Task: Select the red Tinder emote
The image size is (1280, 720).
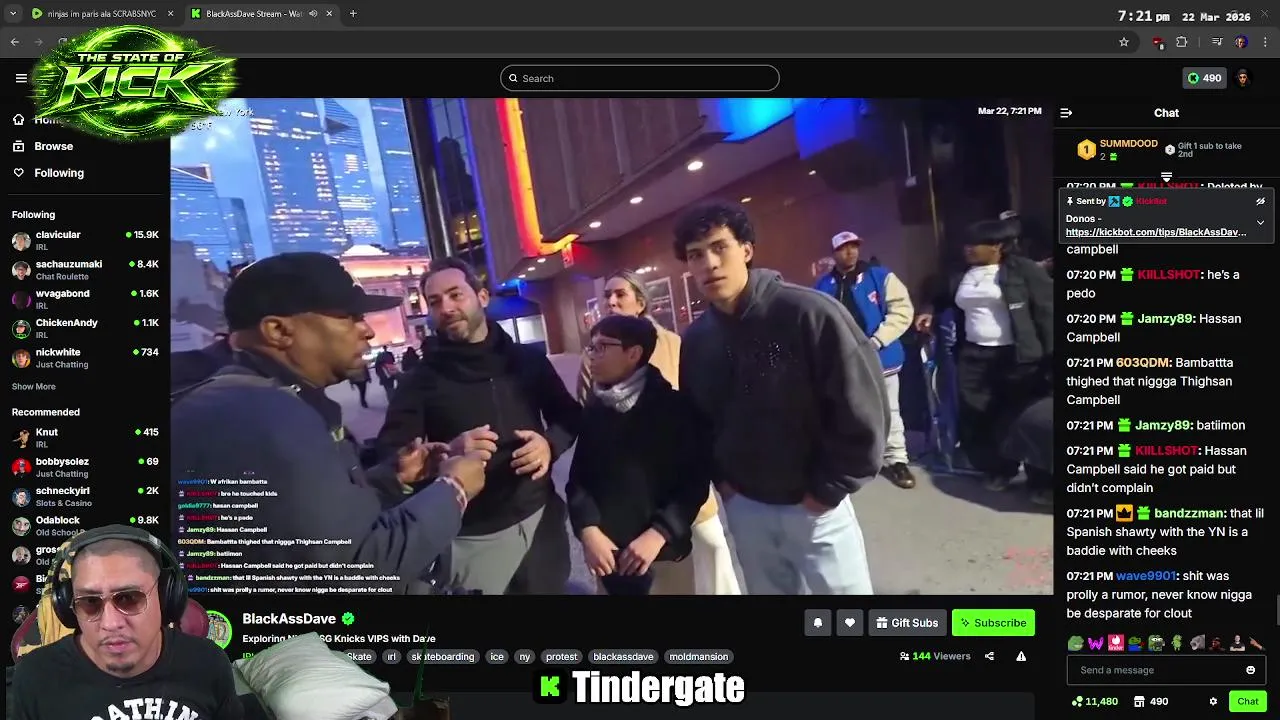Action: (x=1116, y=643)
